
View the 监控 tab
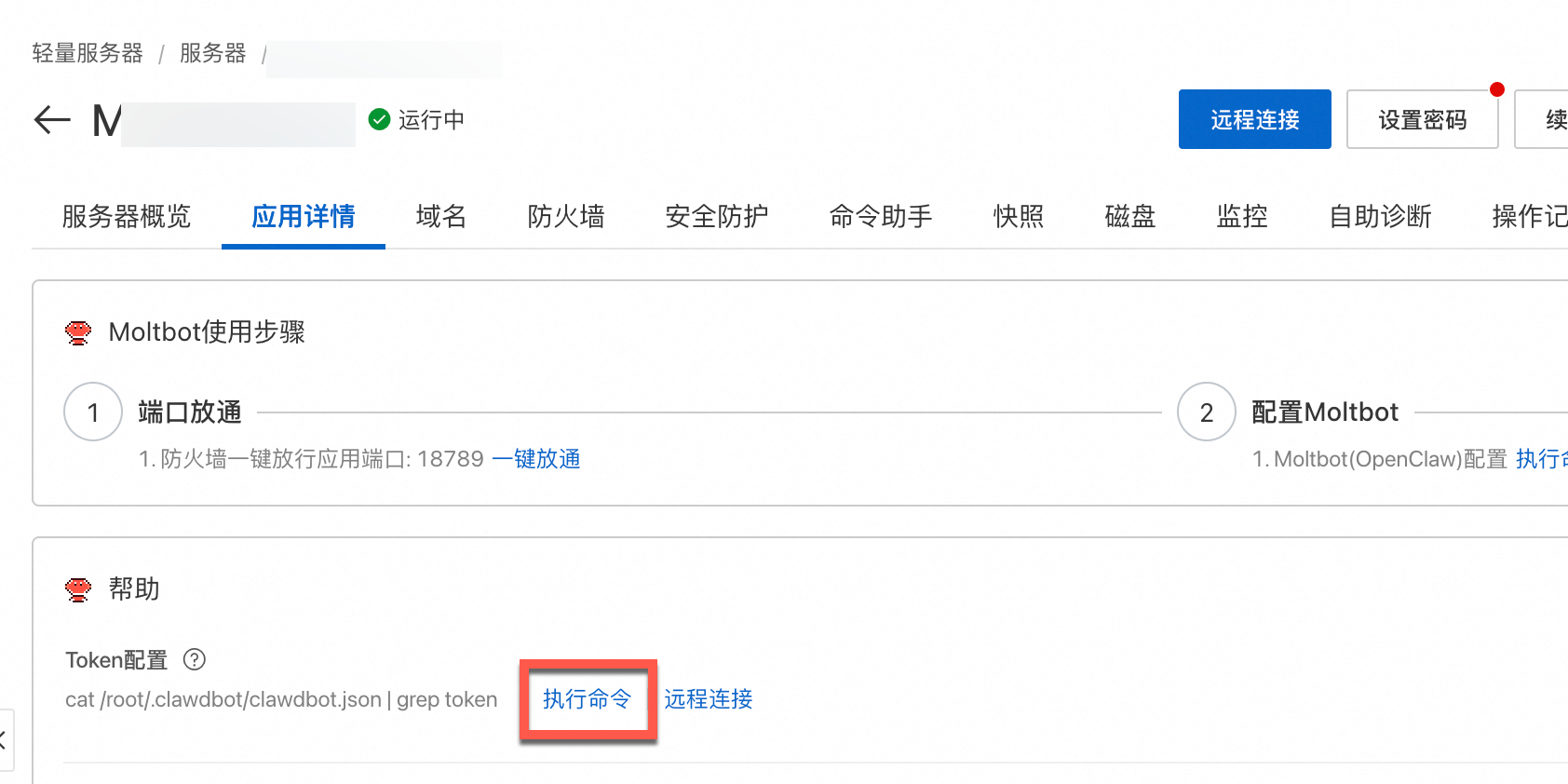click(1242, 216)
